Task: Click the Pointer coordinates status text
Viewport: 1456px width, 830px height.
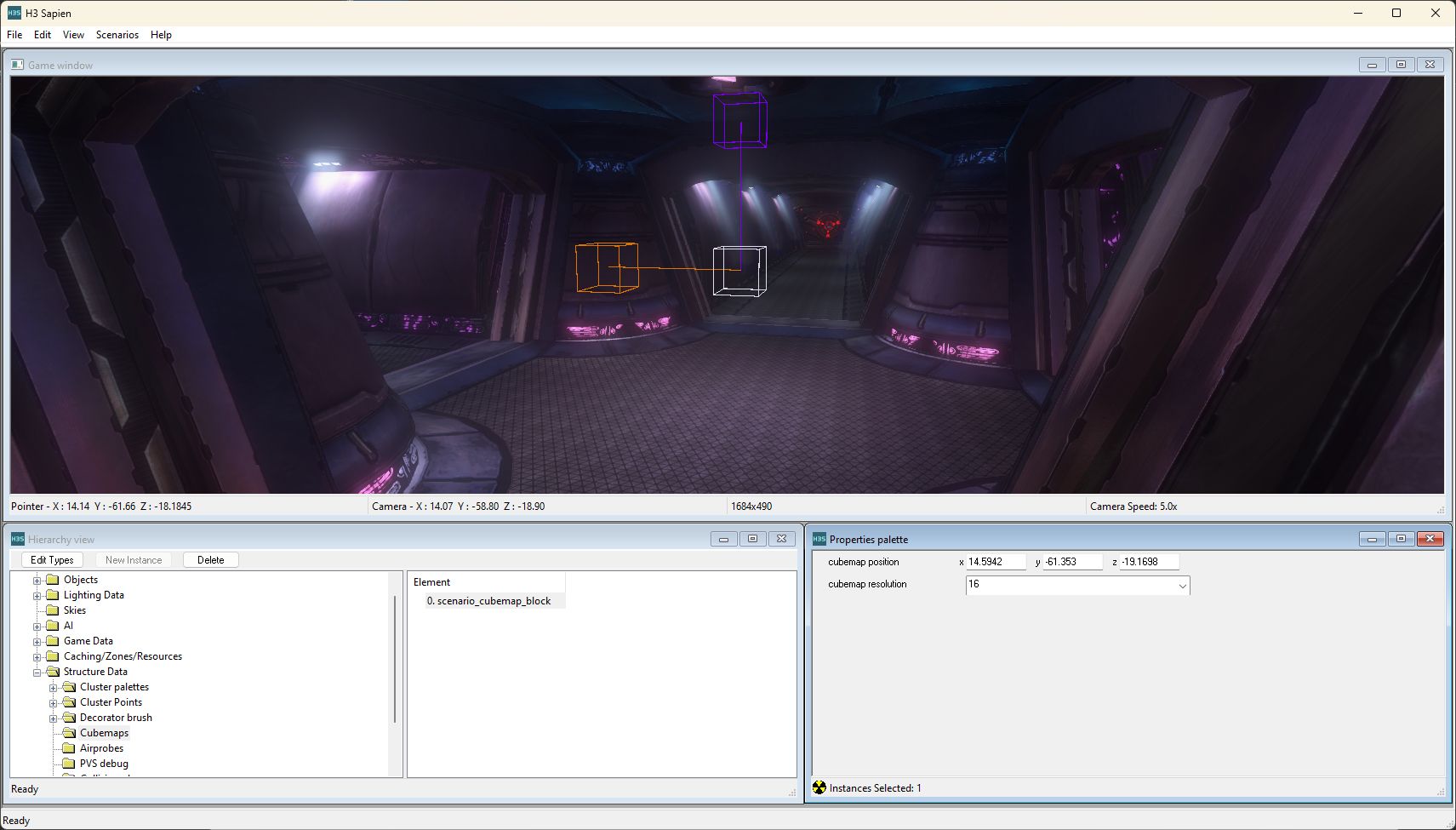Action: point(101,507)
